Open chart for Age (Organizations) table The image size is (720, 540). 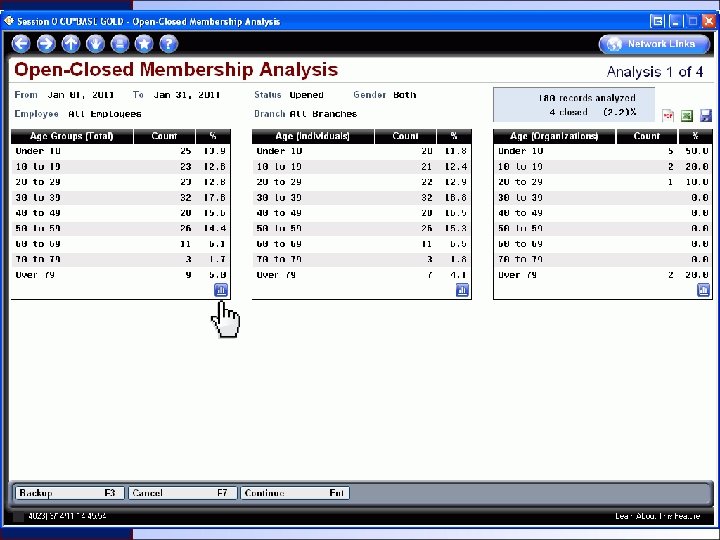tap(703, 290)
